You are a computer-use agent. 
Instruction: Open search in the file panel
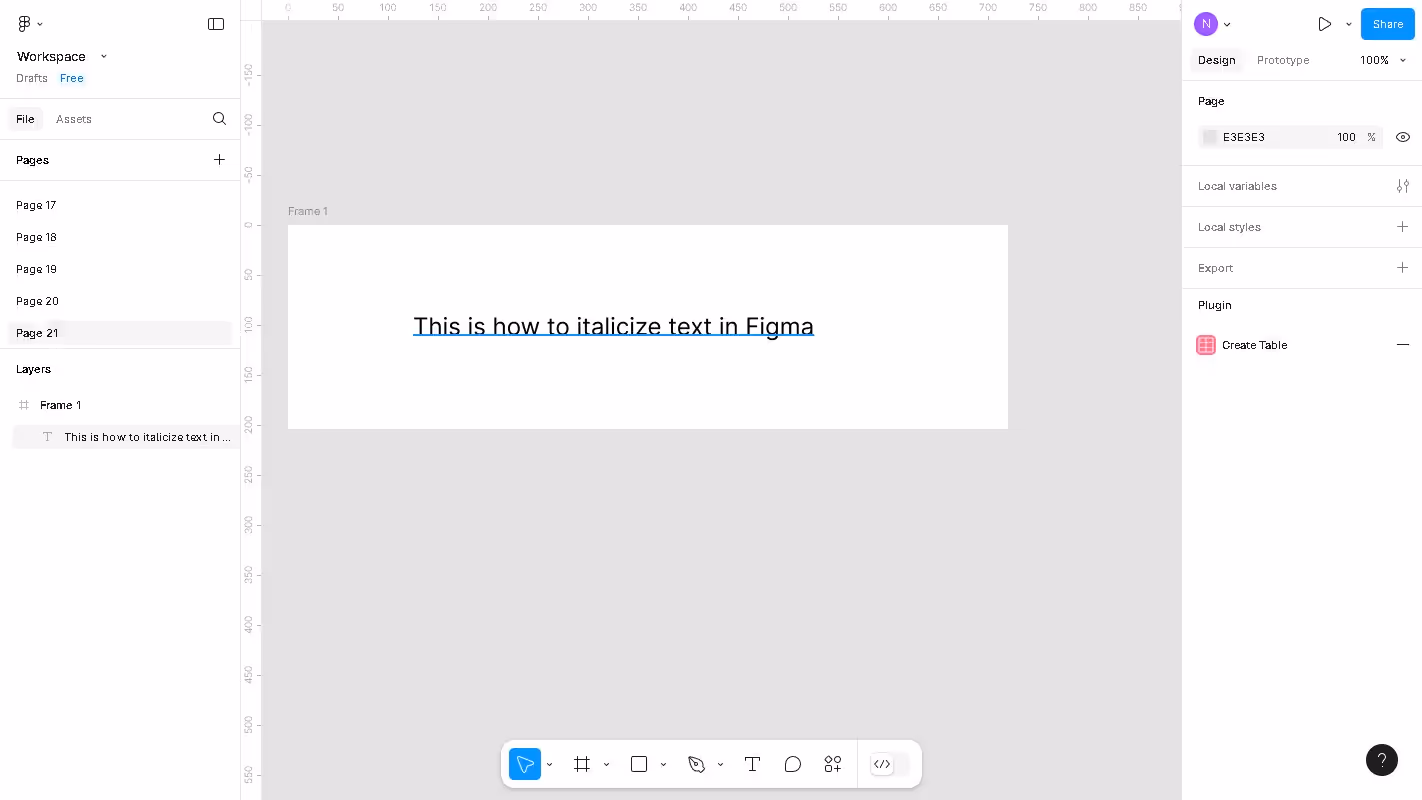[220, 119]
